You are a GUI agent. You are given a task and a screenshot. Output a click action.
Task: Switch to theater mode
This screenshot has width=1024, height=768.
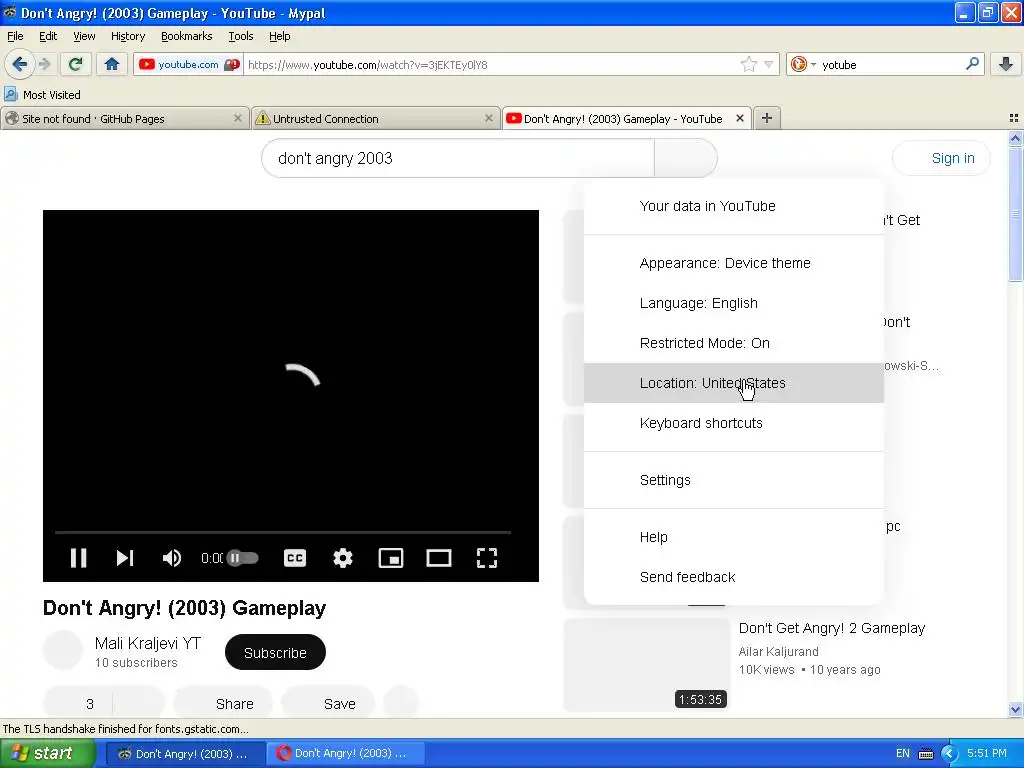point(438,558)
